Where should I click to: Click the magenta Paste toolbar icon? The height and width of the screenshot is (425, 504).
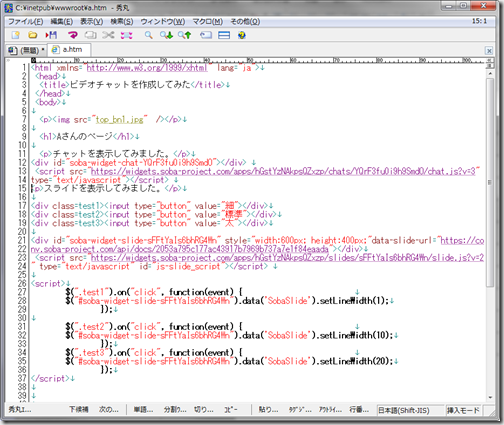coord(126,35)
